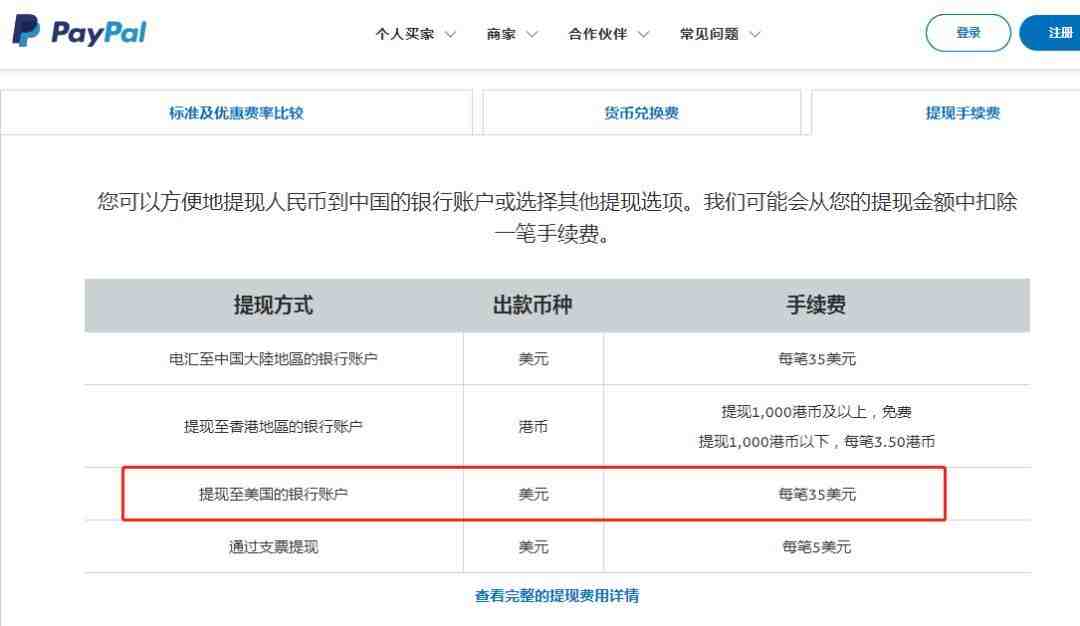Click the 电汇至中国大陆地区的银行账户 cell
The height and width of the screenshot is (626, 1080).
click(273, 359)
